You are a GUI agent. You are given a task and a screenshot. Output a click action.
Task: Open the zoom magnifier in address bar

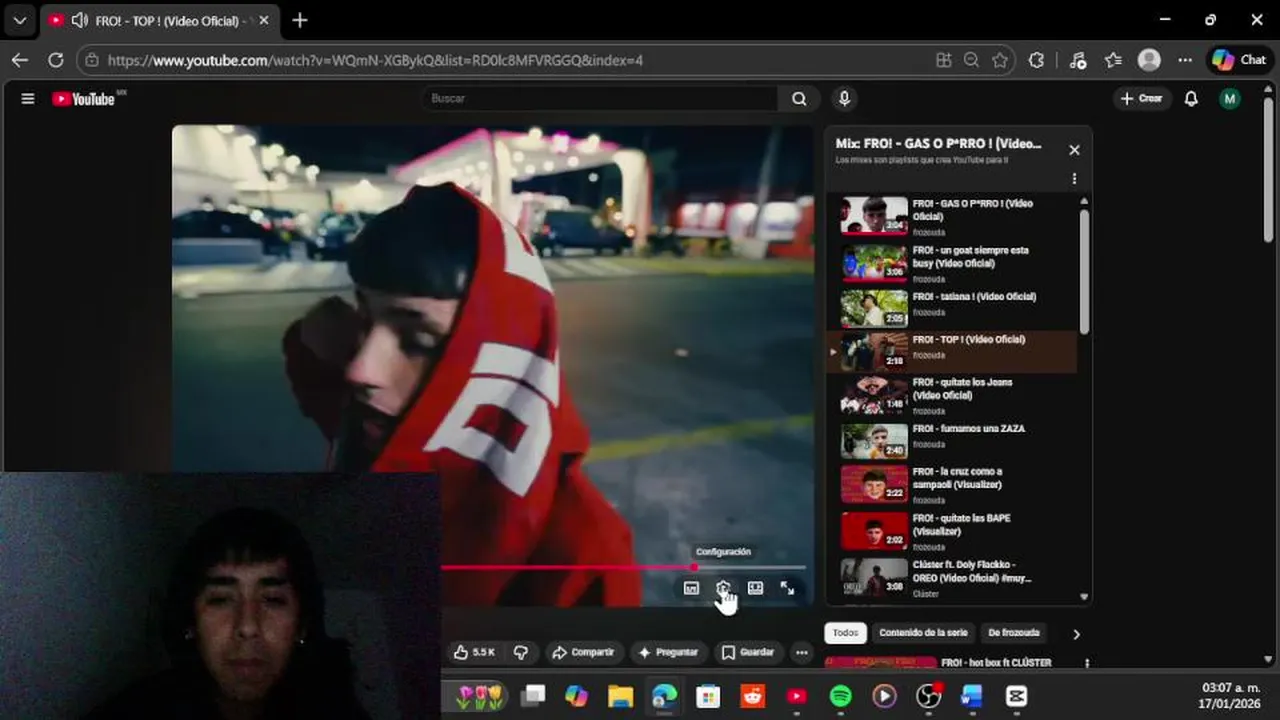pyautogui.click(x=971, y=60)
